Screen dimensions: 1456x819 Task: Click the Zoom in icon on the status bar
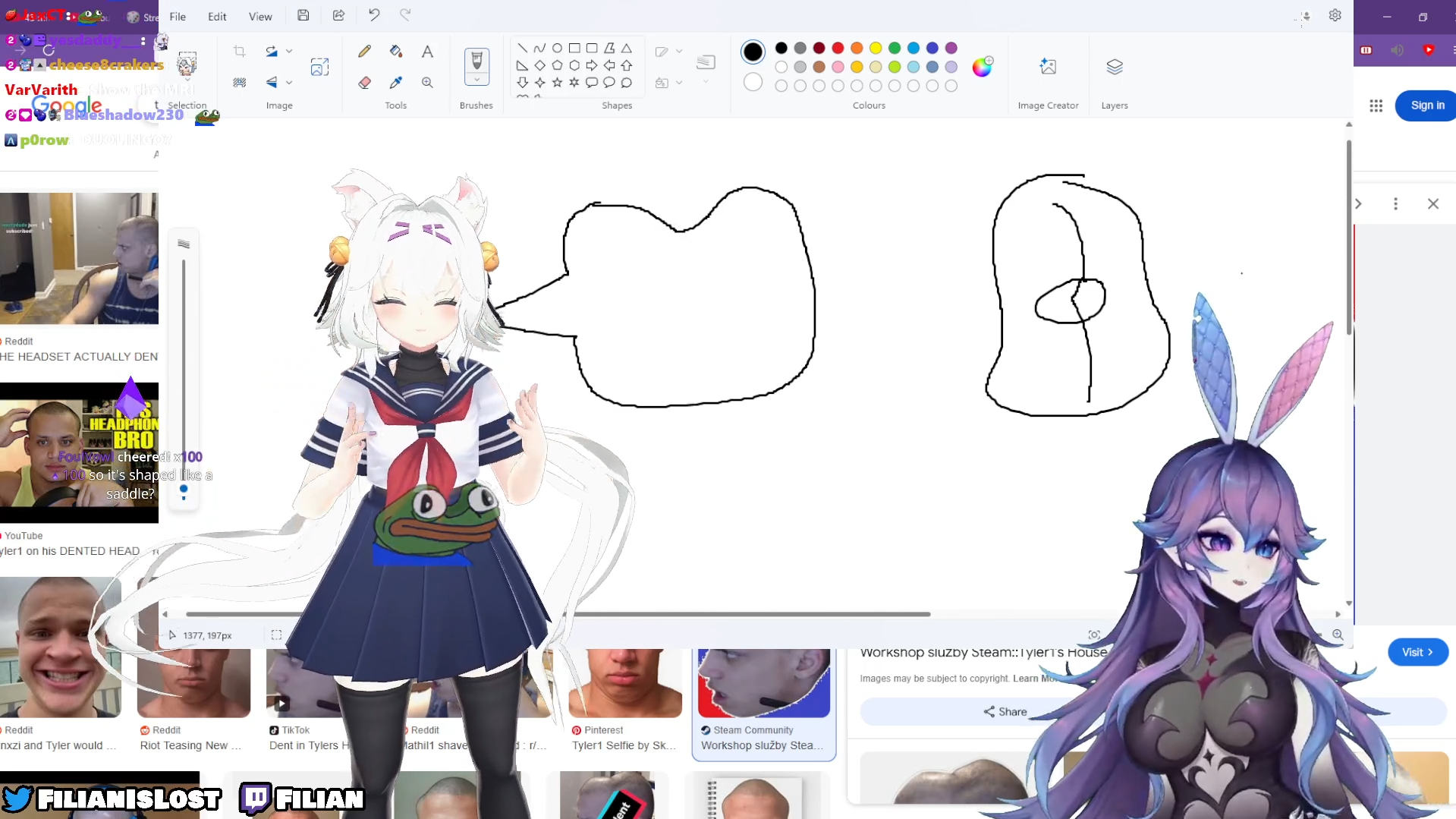(1338, 635)
